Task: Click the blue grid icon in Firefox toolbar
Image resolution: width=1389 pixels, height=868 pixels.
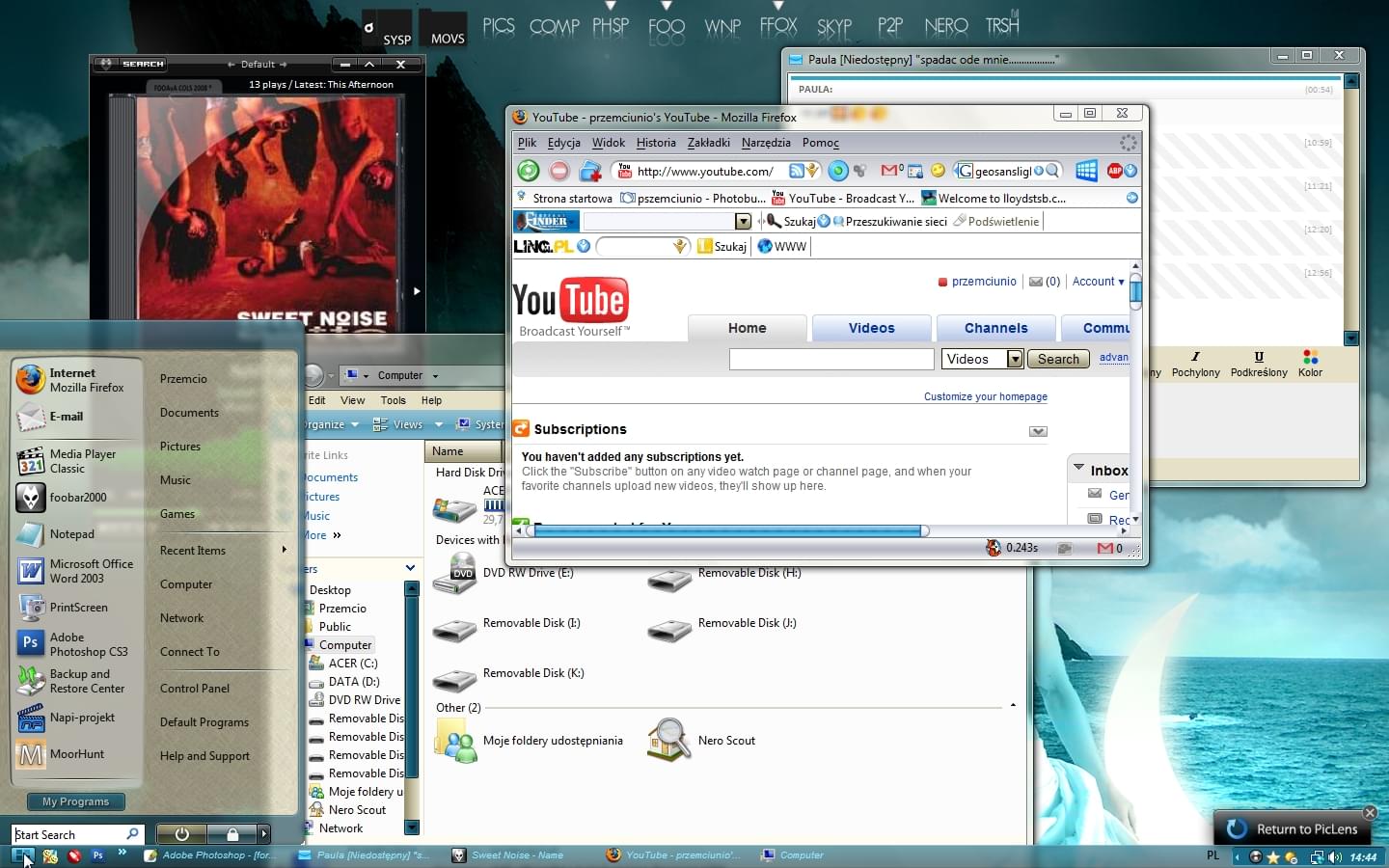Action: 1086,171
